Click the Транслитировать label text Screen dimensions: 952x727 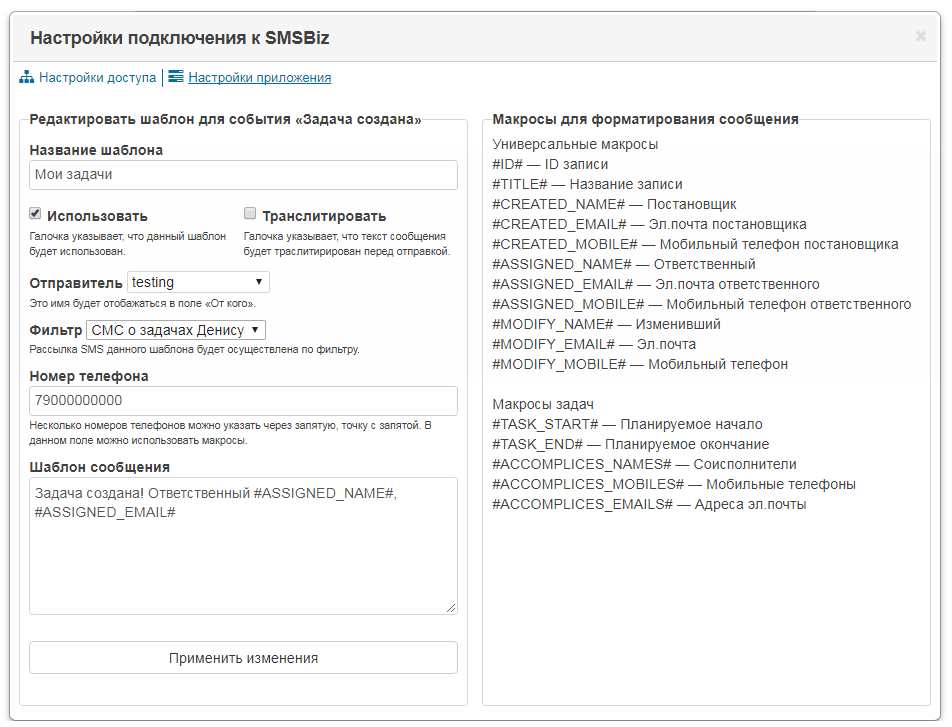click(x=324, y=216)
